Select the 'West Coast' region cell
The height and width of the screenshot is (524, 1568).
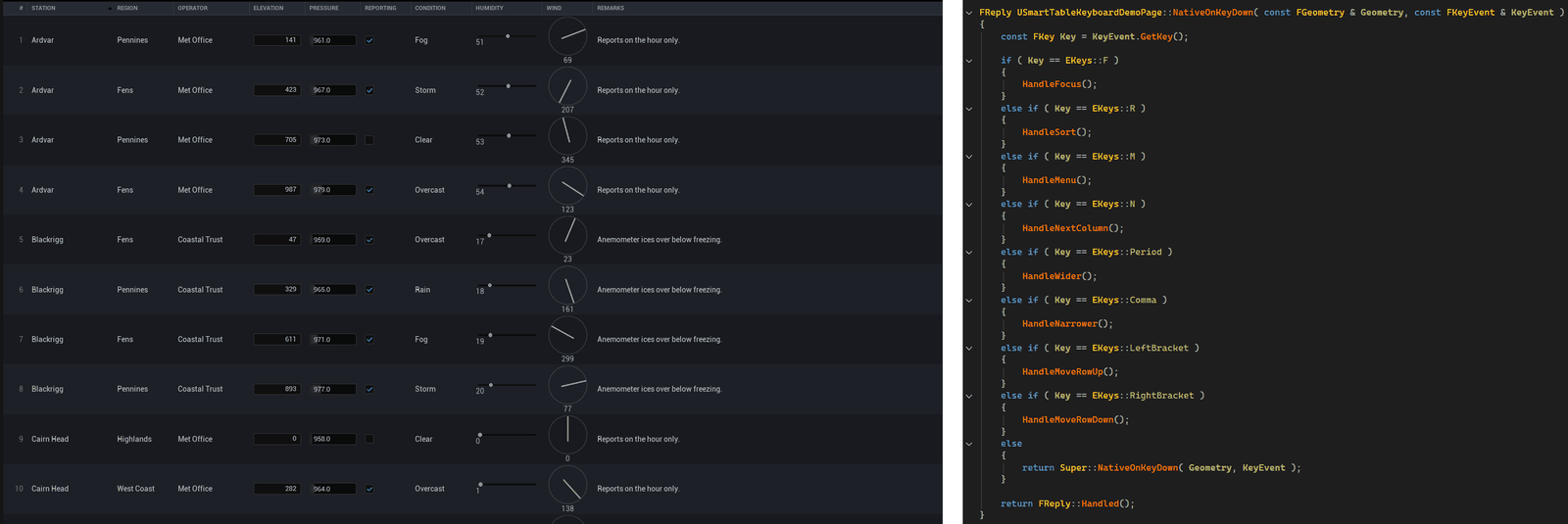[x=136, y=489]
